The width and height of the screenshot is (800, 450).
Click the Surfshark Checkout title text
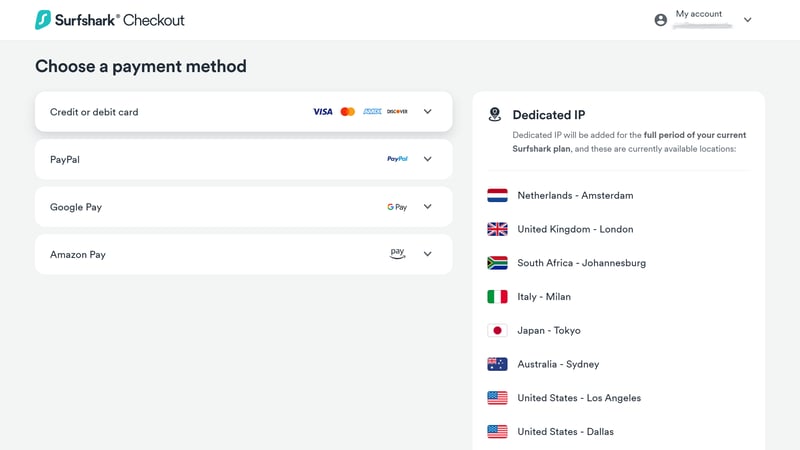pyautogui.click(x=119, y=20)
